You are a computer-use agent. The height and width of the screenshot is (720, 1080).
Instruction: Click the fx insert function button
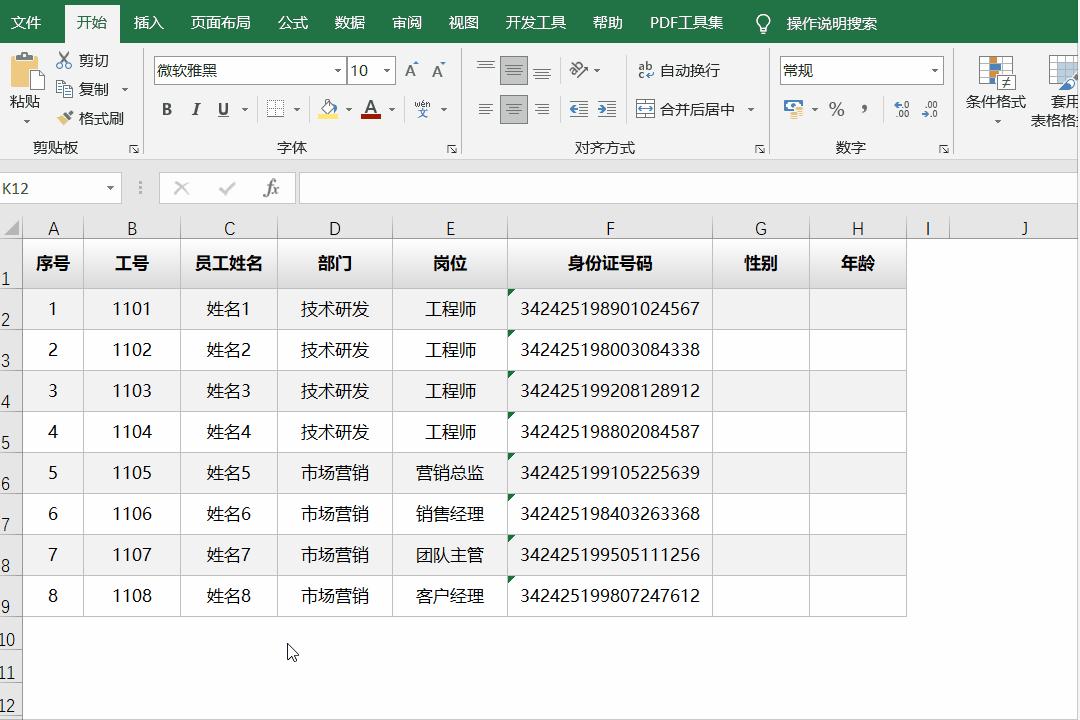(271, 187)
